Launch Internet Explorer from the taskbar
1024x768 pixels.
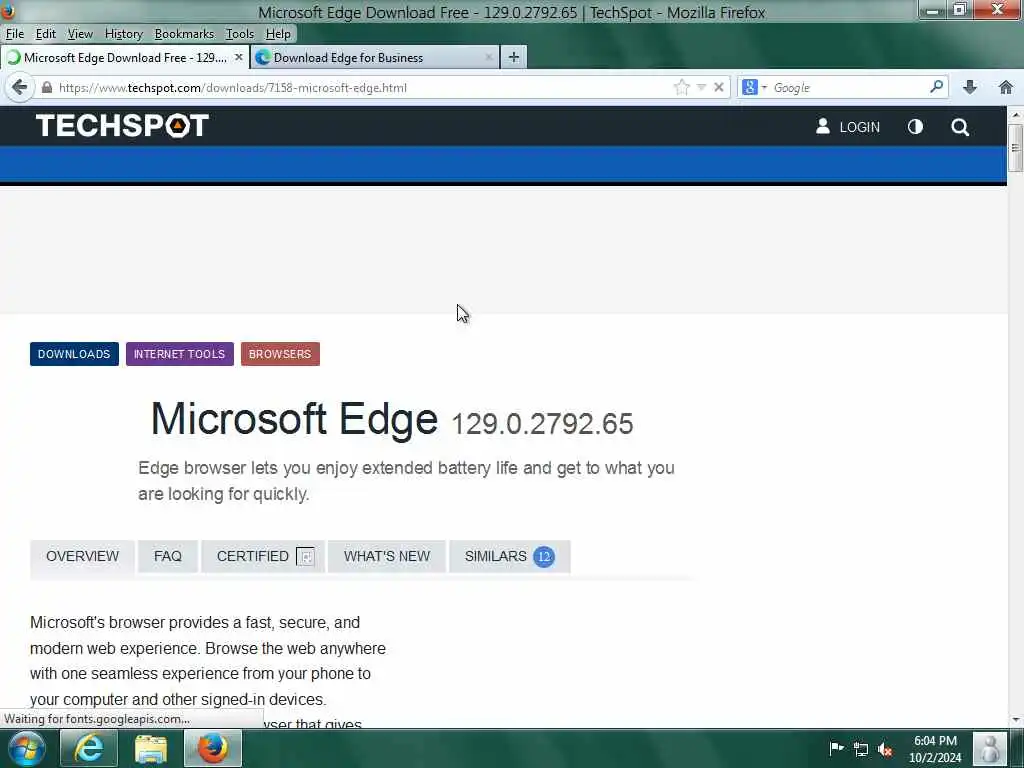coord(89,748)
